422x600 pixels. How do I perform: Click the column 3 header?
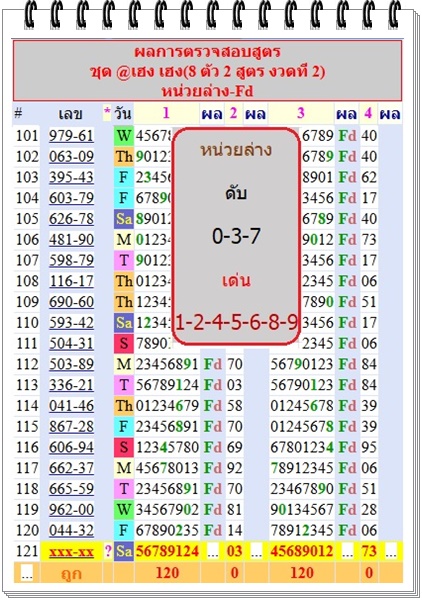[x=301, y=113]
